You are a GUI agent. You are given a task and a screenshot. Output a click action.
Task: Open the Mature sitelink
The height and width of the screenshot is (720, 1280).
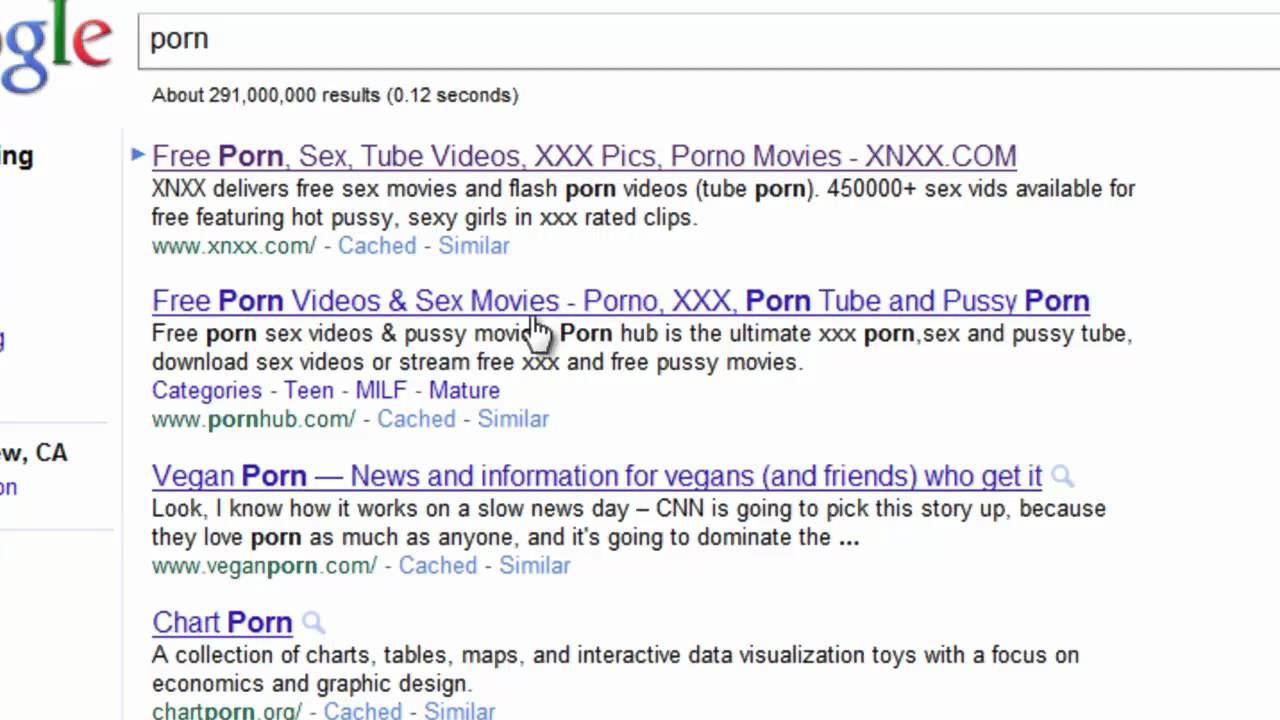(464, 391)
